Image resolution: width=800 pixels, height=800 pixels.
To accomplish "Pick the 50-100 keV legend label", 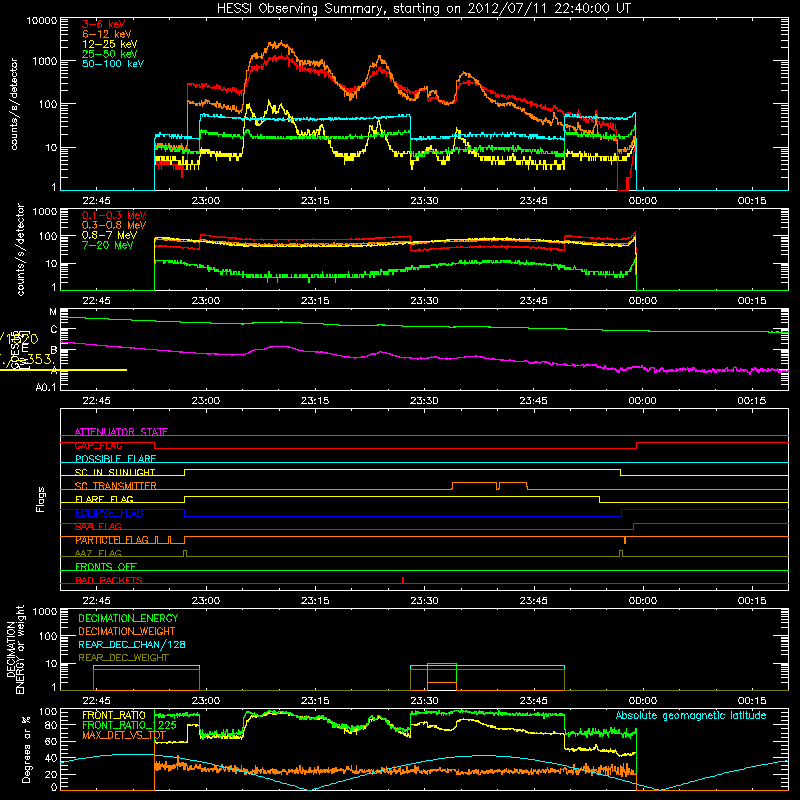I will (x=113, y=64).
